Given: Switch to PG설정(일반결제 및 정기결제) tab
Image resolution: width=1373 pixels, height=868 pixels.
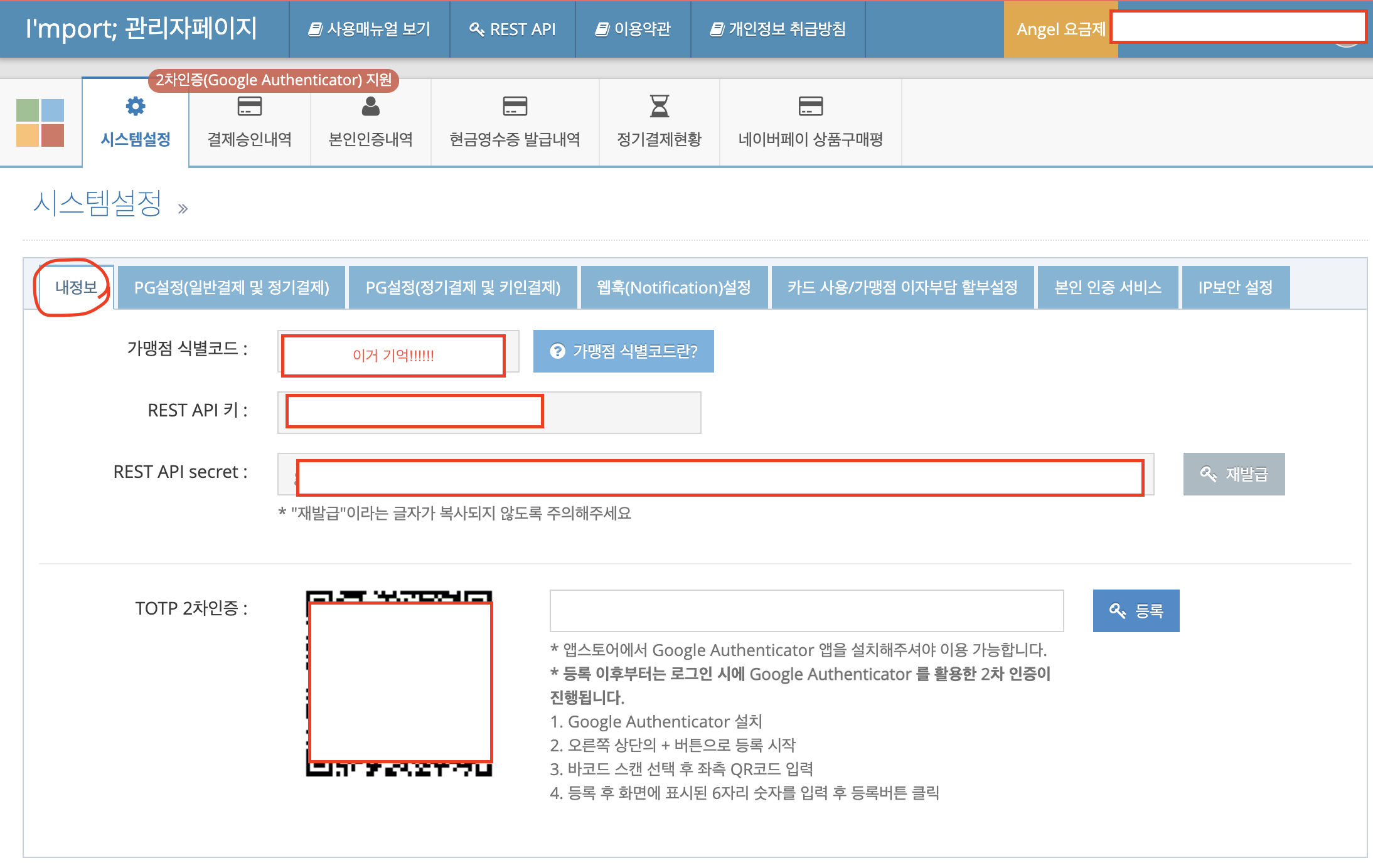Looking at the screenshot, I should 232,287.
